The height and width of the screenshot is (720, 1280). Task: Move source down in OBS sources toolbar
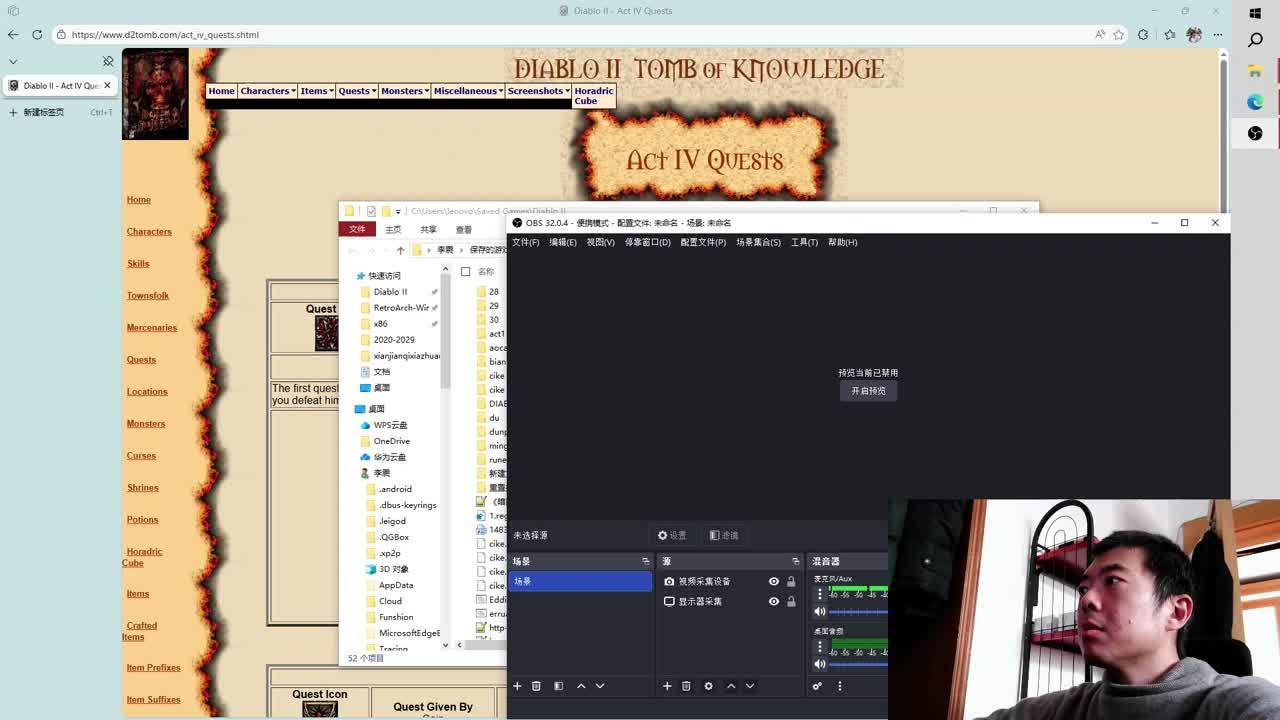coord(750,686)
